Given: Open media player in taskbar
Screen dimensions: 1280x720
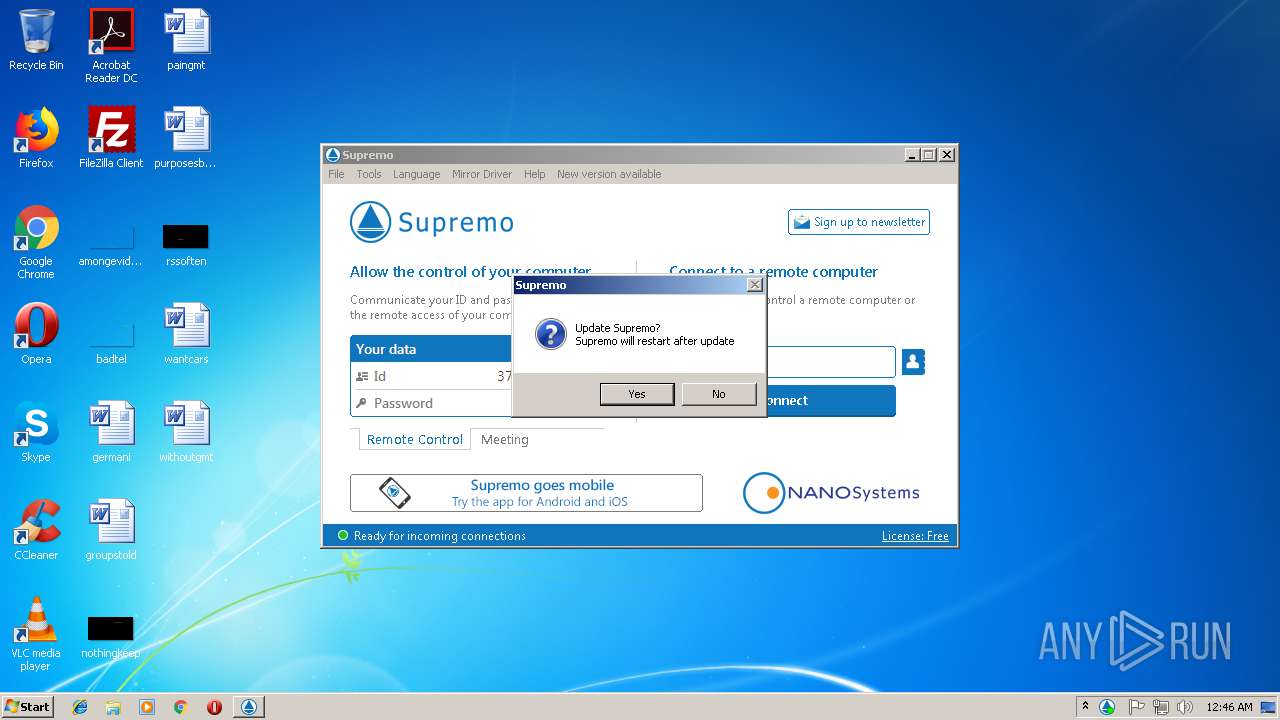Looking at the screenshot, I should tap(147, 707).
